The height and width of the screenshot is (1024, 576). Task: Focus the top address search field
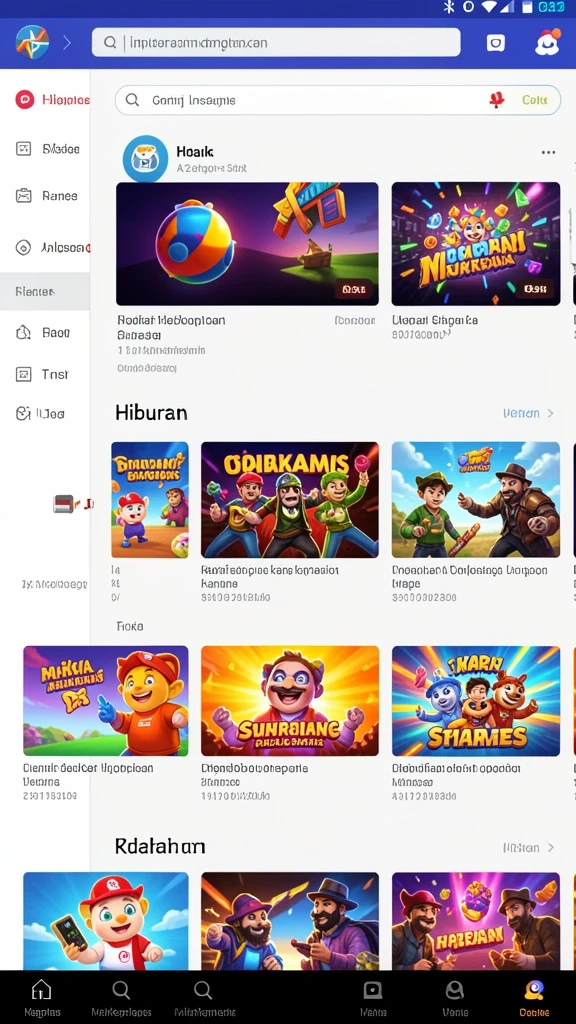pyautogui.click(x=276, y=42)
